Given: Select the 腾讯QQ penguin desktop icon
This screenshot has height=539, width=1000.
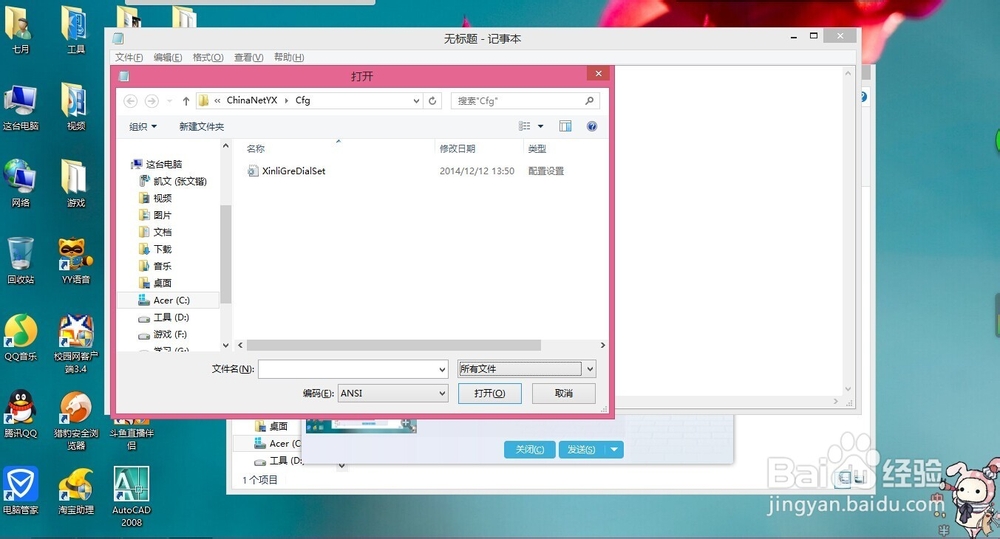Looking at the screenshot, I should (20, 415).
